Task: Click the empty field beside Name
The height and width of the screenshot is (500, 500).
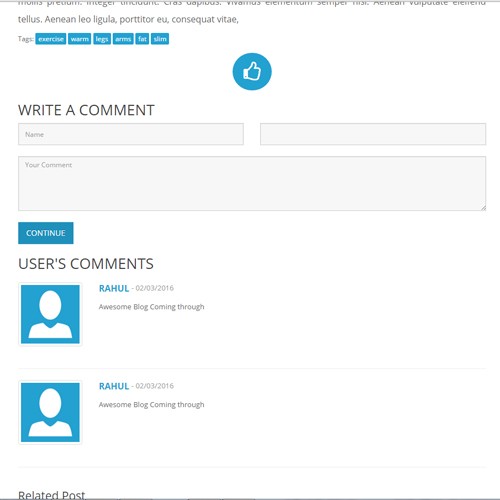Action: point(373,134)
